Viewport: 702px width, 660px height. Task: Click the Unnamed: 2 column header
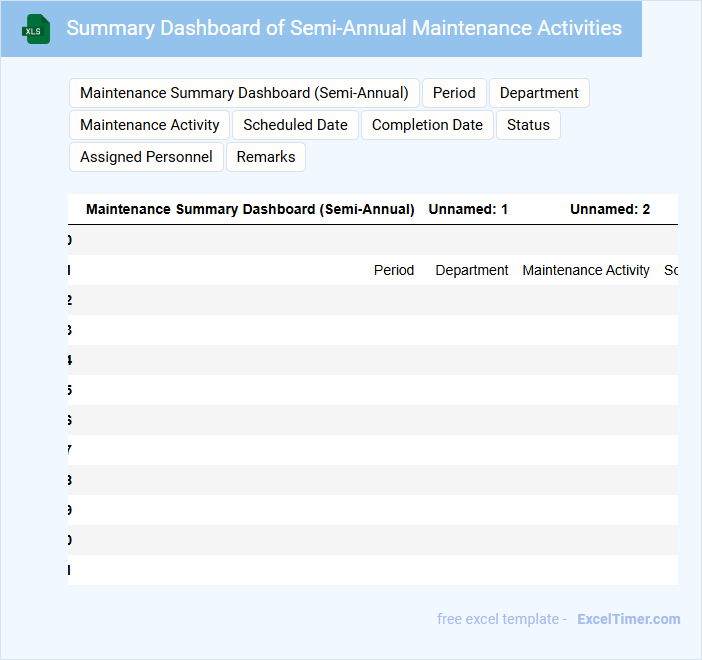(610, 210)
